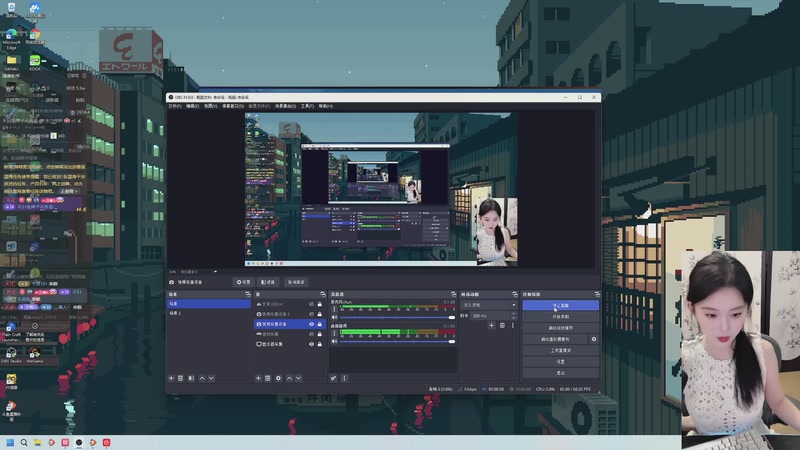Increase transition duration with up stepper

pos(514,314)
